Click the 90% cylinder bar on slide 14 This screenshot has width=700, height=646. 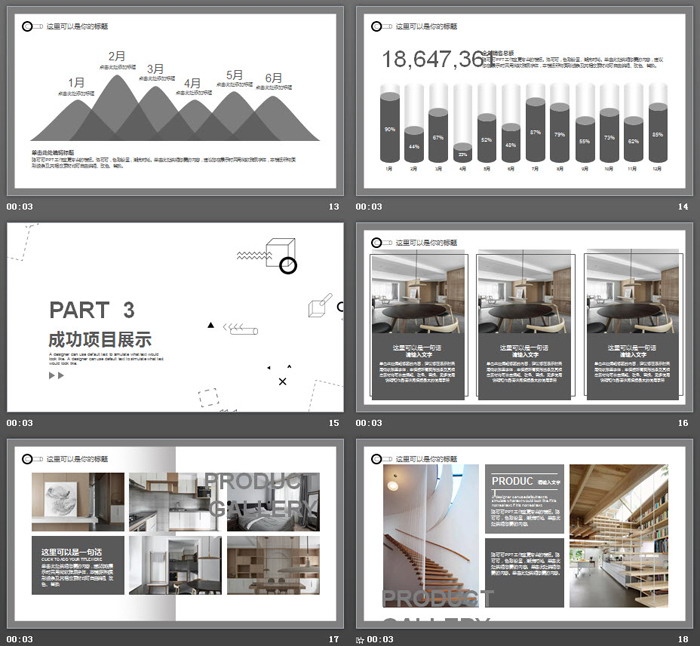(x=389, y=128)
